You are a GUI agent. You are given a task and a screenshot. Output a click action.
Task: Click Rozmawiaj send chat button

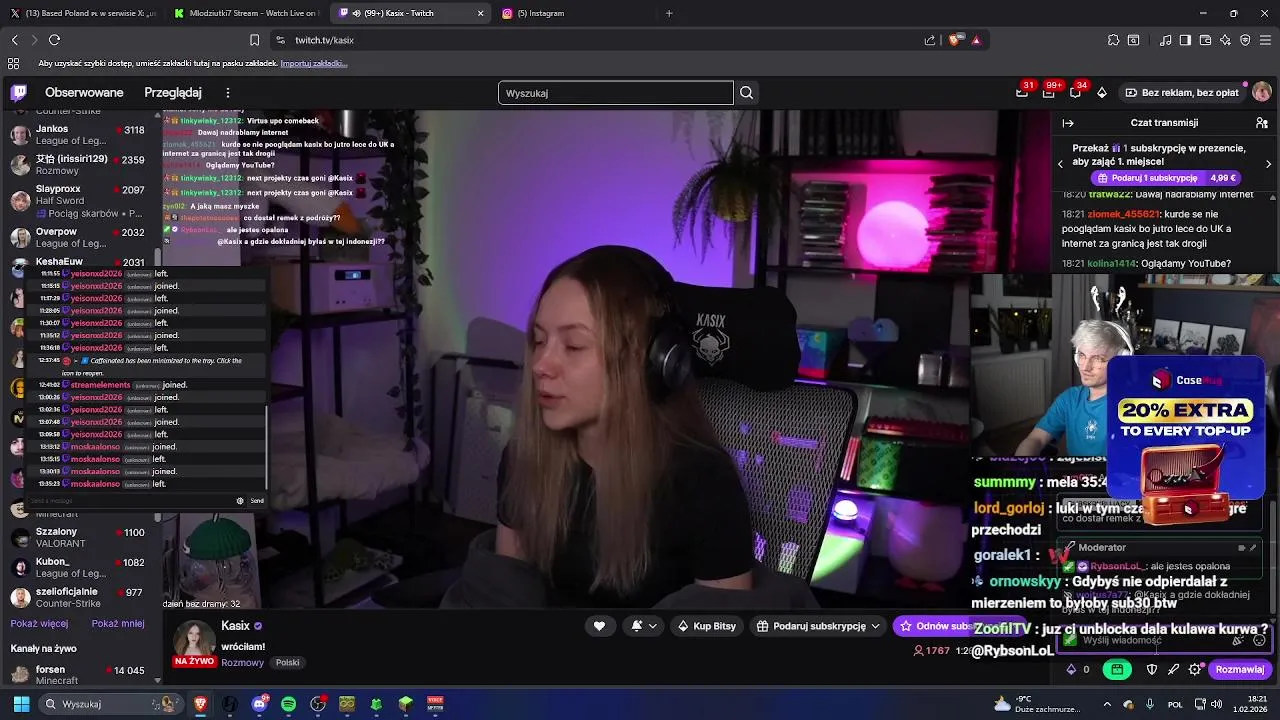tap(1240, 669)
